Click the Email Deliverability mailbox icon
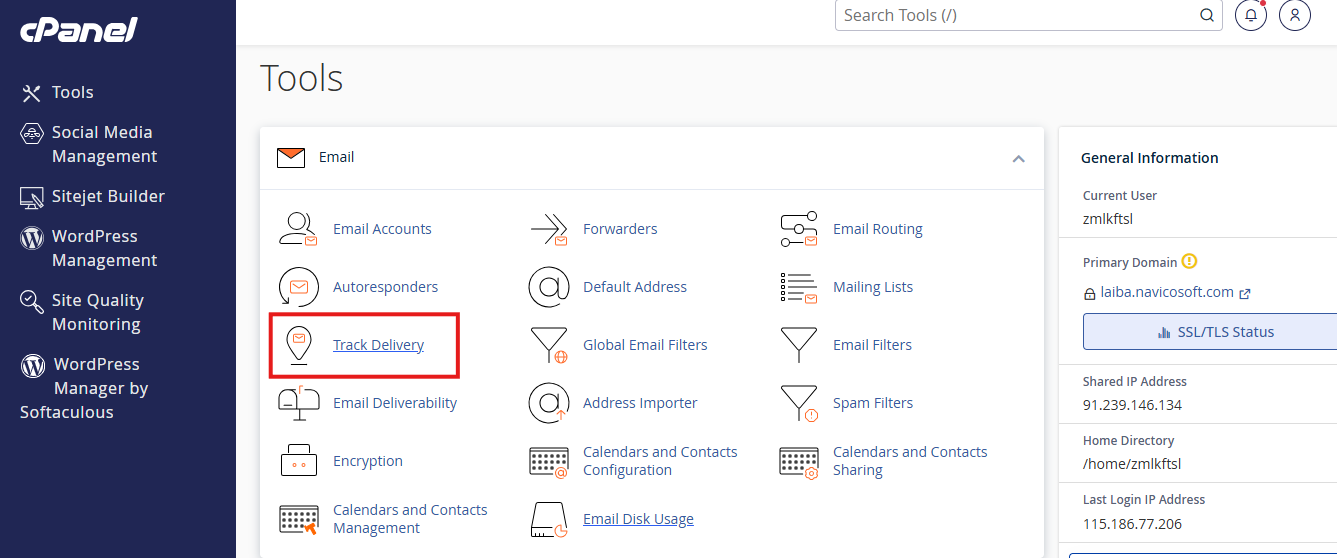1337x558 pixels. [298, 403]
